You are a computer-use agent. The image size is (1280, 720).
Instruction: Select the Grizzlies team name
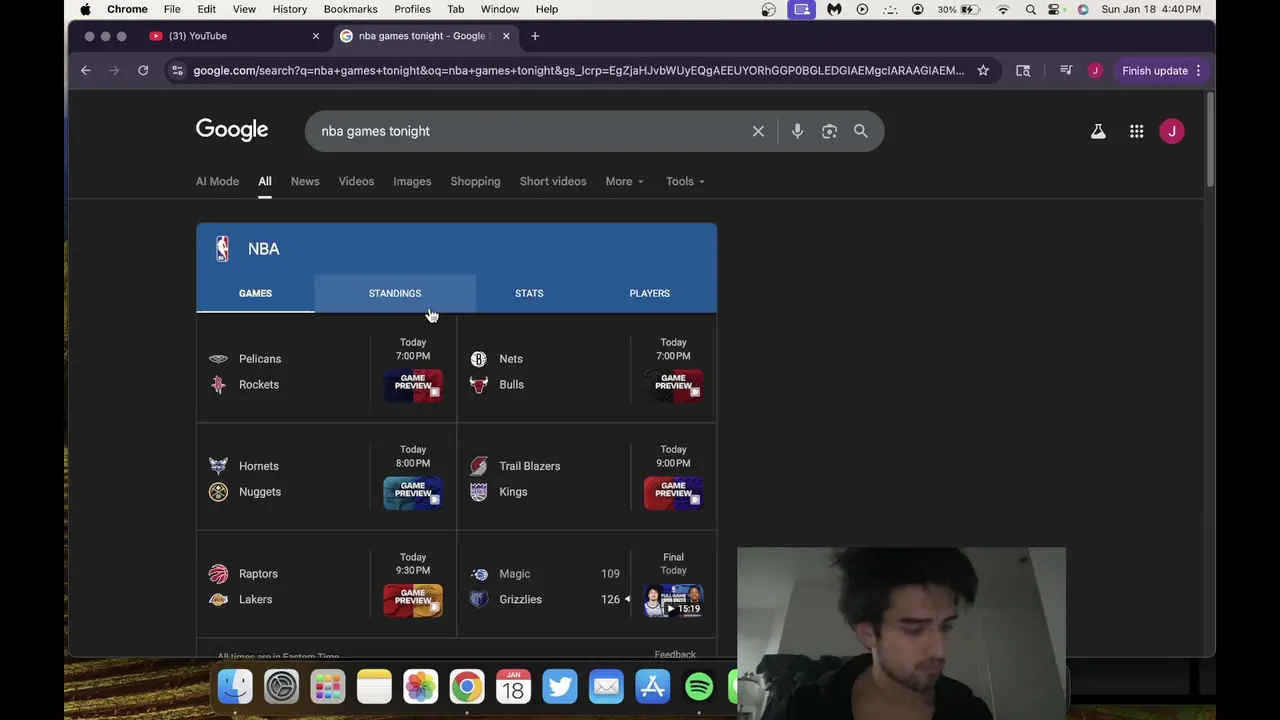coord(520,599)
